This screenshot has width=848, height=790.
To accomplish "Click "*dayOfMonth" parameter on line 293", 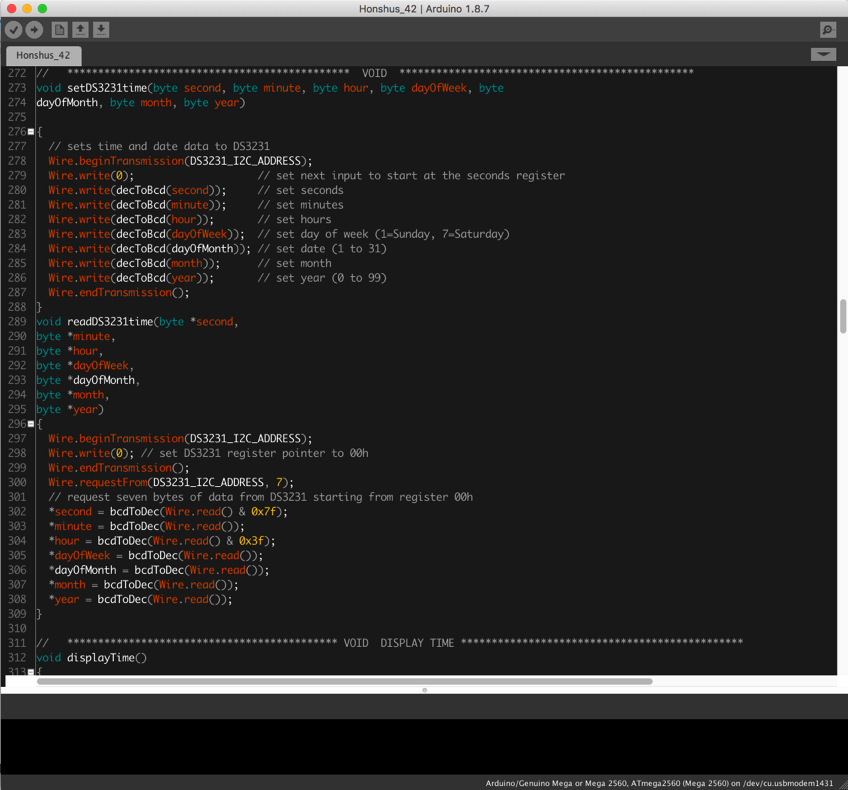I will [x=101, y=380].
